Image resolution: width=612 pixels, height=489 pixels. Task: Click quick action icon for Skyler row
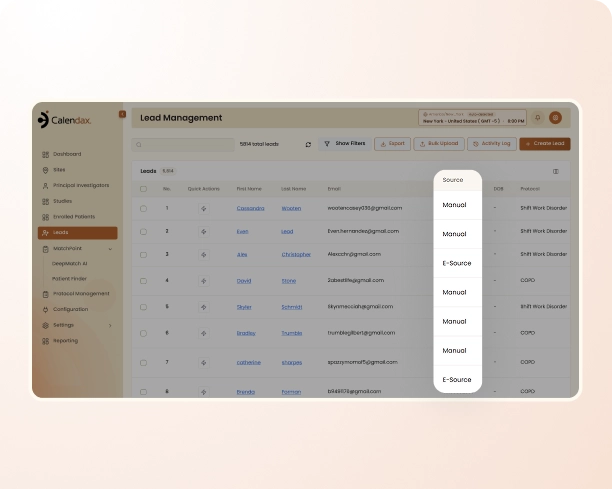coord(204,307)
